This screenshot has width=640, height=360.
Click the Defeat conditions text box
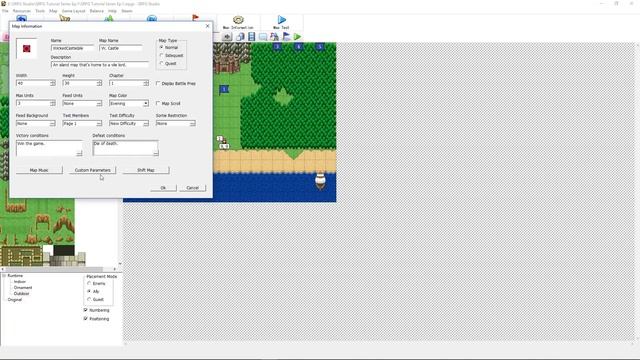pos(125,148)
